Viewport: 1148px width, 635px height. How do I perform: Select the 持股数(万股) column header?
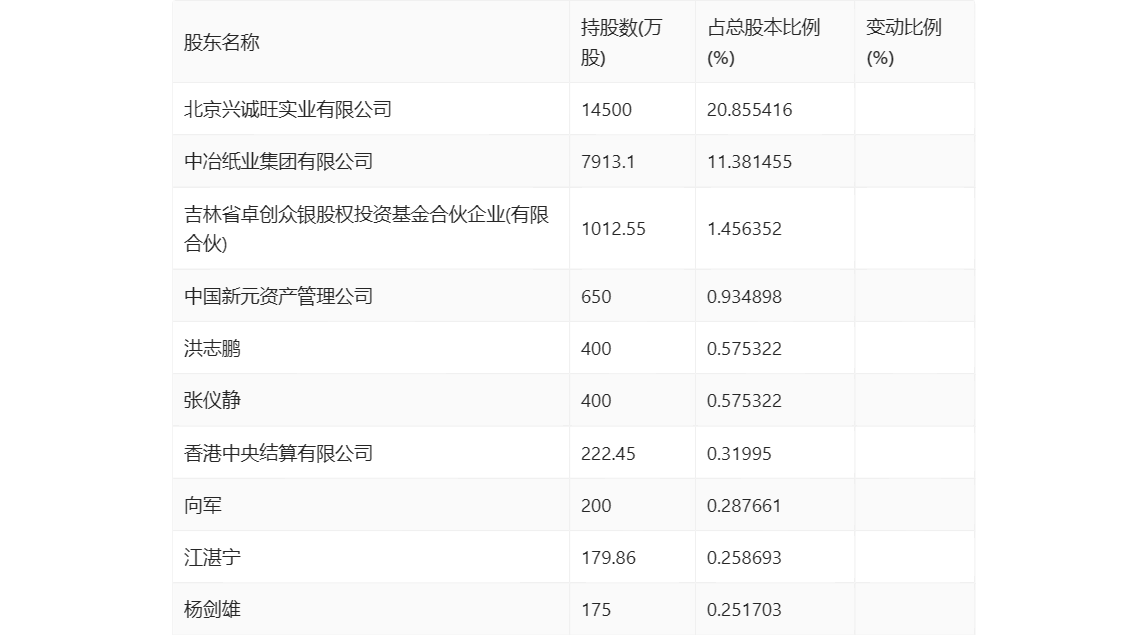click(621, 42)
